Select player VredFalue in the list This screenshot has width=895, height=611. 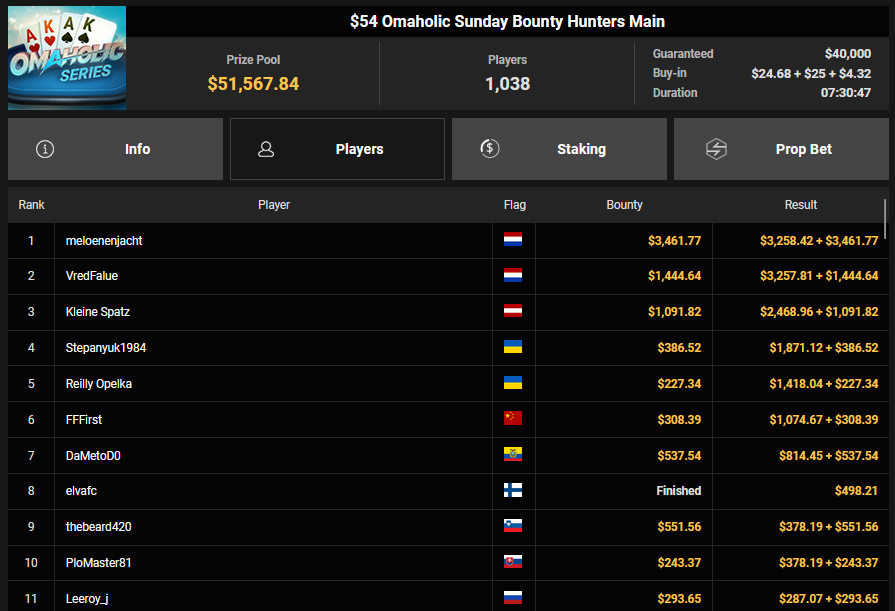coord(92,276)
